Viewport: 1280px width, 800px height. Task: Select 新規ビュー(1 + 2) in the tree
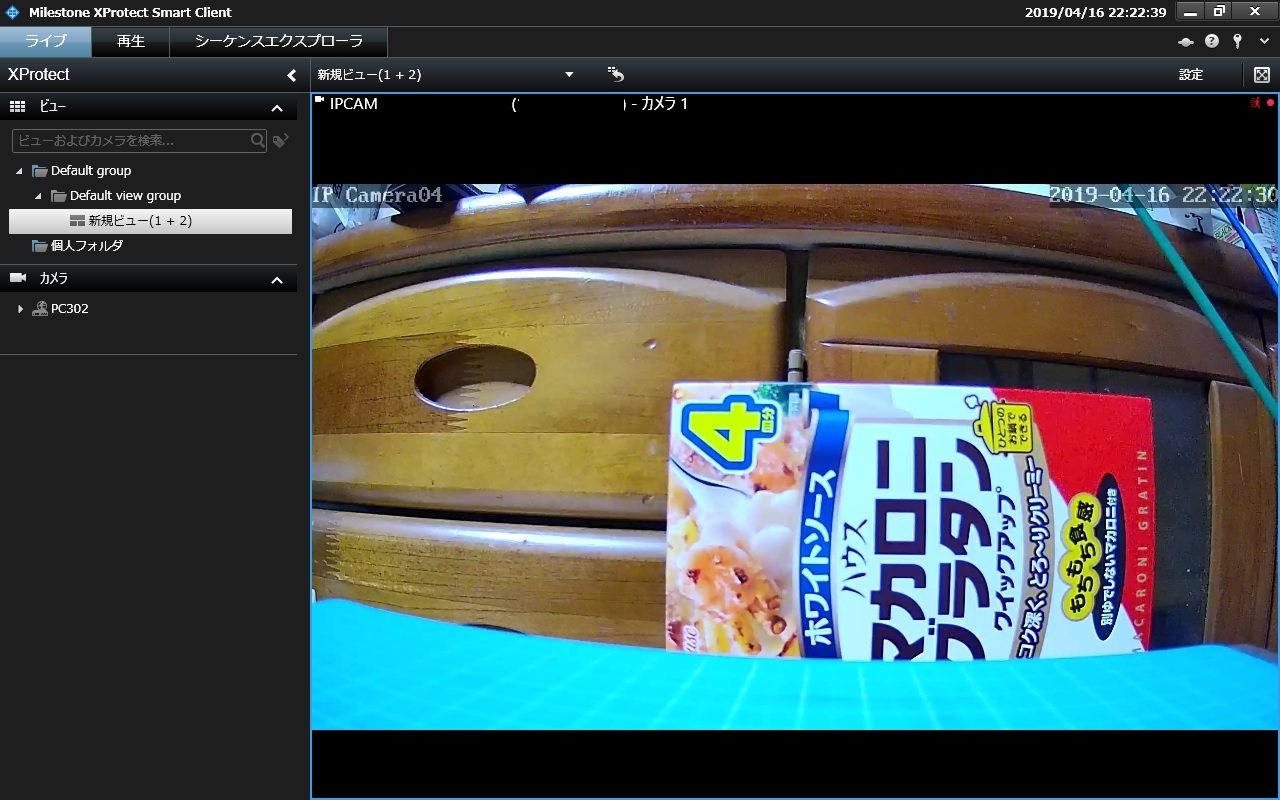coord(150,221)
